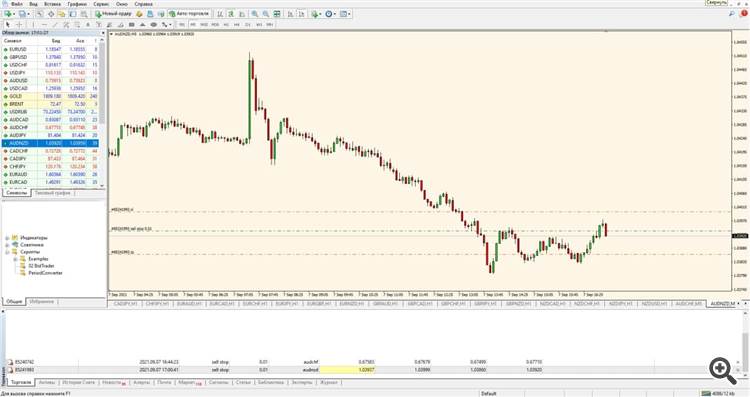
Task: Switch to GBPCAD,H1 chart tab
Action: click(x=419, y=304)
